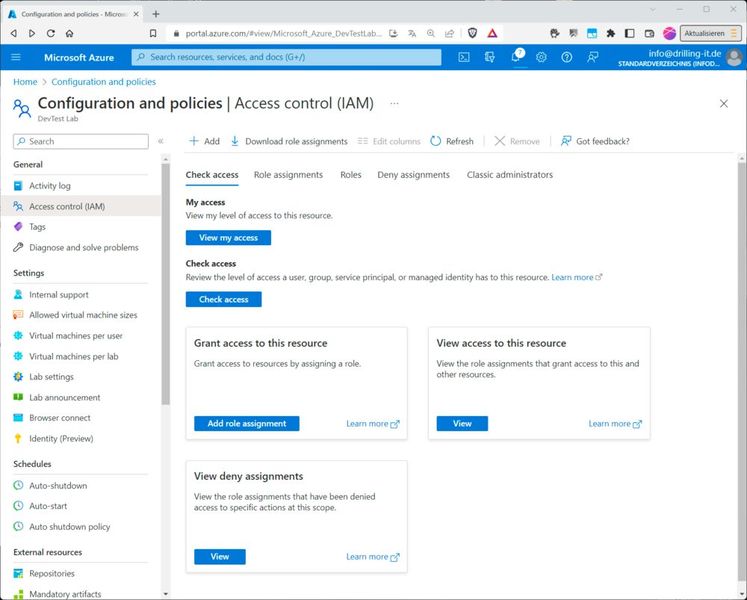Switch to the Role assignments tab
The image size is (747, 600).
click(288, 175)
